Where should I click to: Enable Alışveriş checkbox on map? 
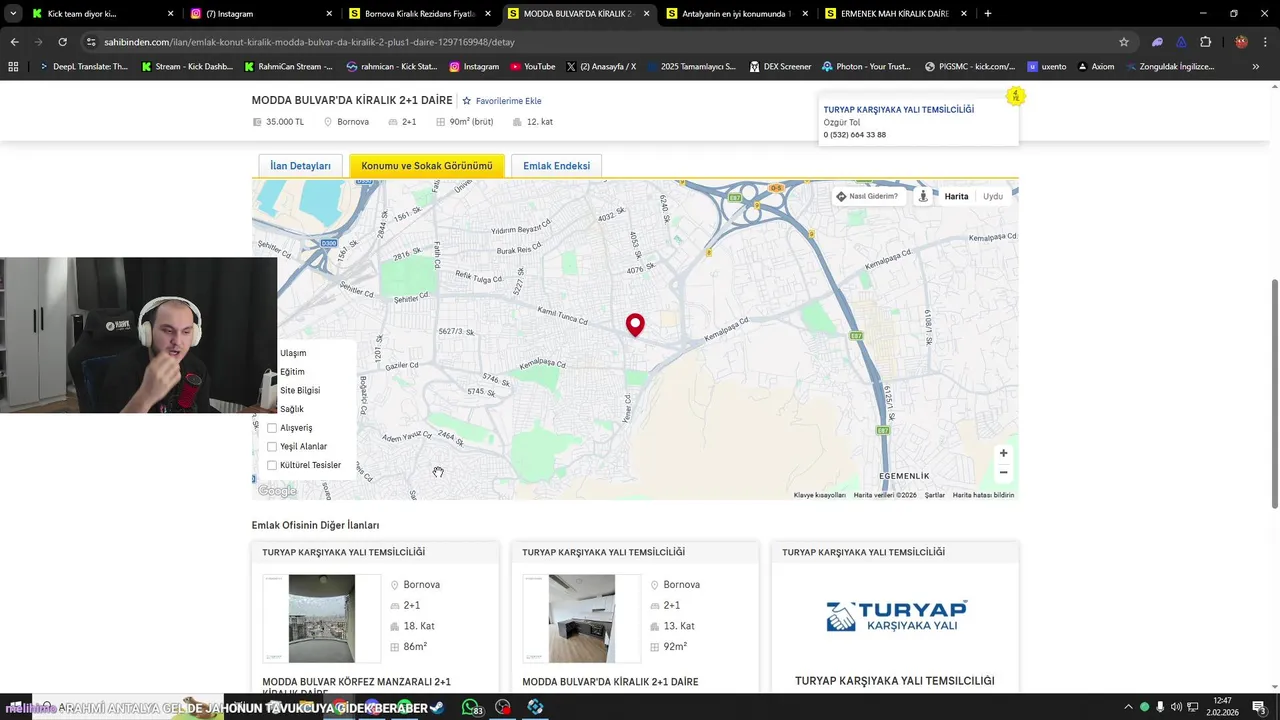272,428
